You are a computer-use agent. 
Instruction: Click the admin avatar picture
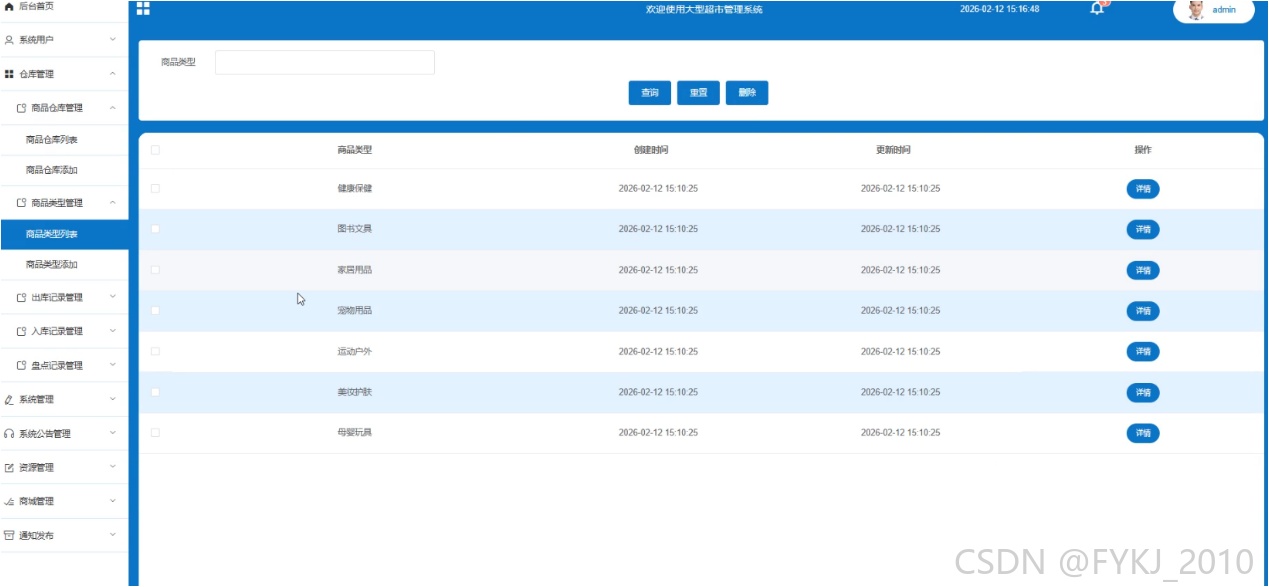tap(1196, 10)
